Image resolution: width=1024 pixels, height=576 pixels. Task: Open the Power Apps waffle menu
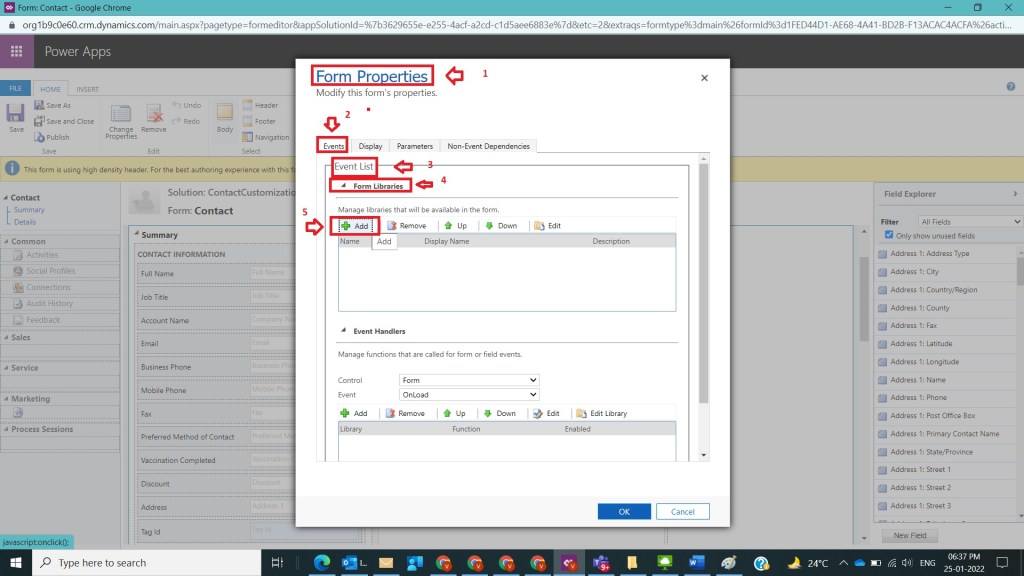17,51
